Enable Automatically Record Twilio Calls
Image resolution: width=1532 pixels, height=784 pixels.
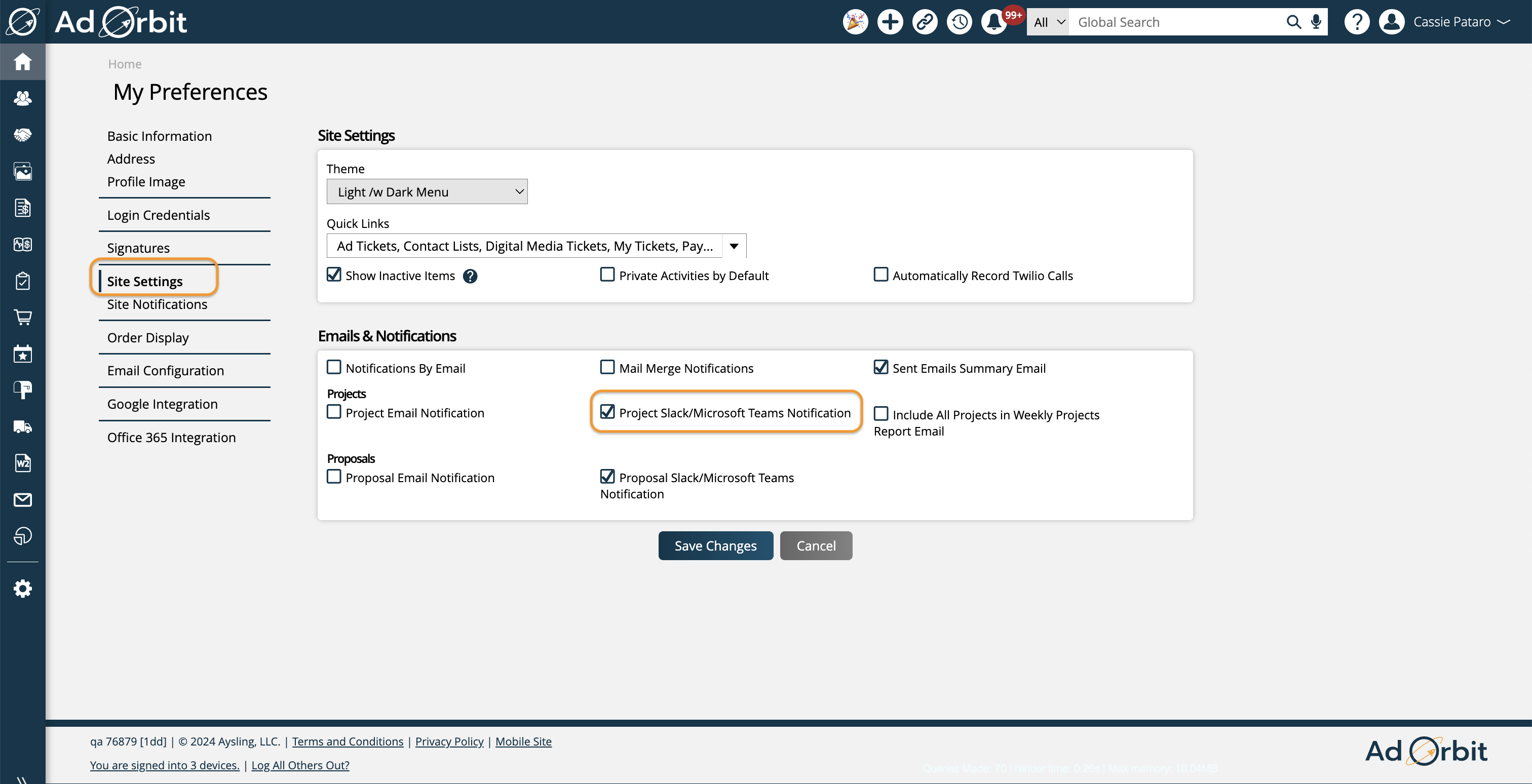point(881,275)
